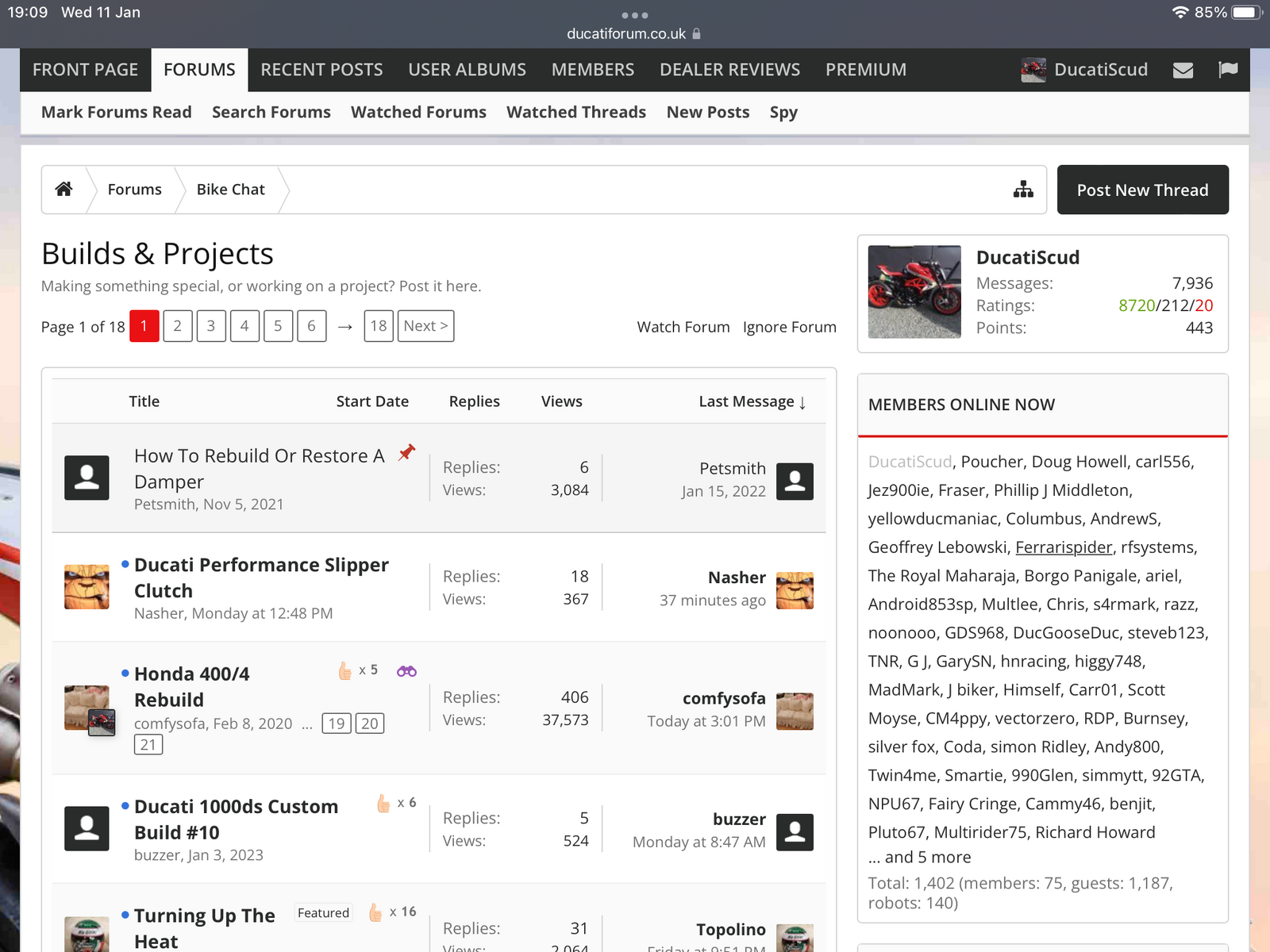1270x952 pixels.
Task: Open the PREMIUM tab
Action: click(x=866, y=70)
